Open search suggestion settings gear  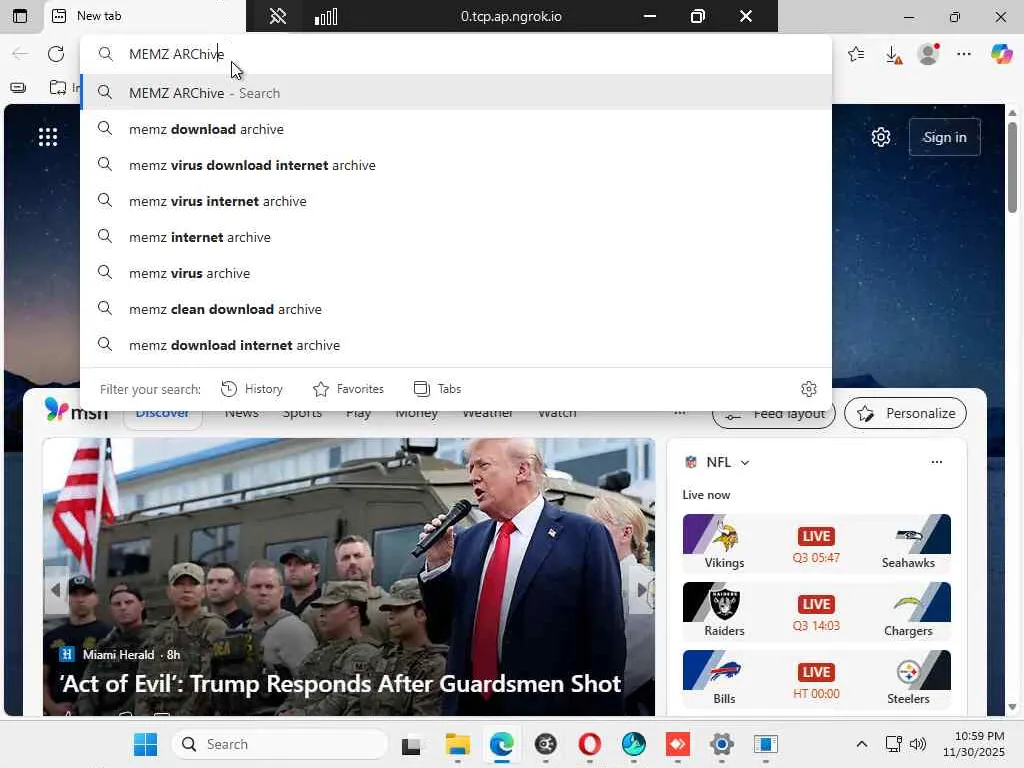pyautogui.click(x=808, y=389)
